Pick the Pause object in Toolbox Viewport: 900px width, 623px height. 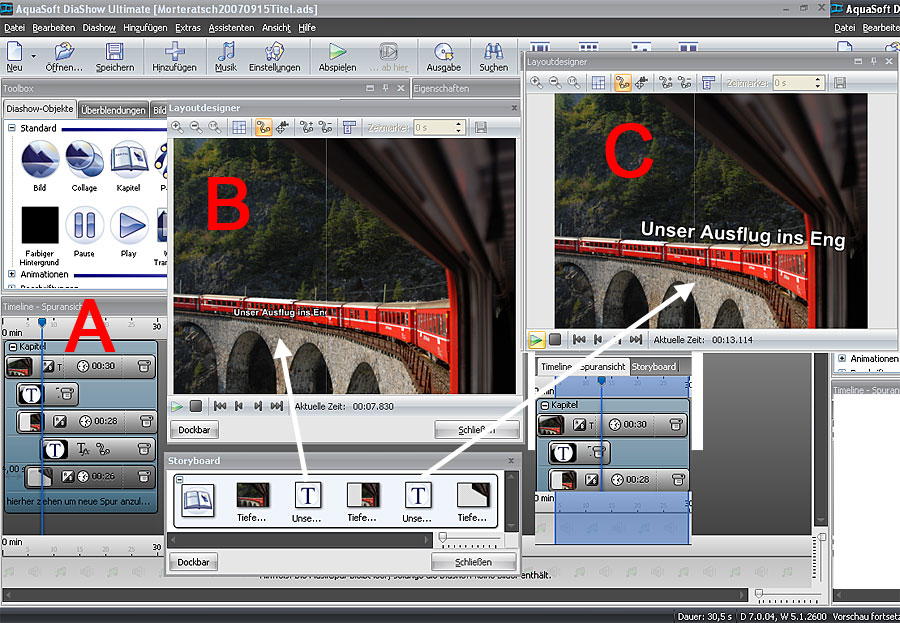tap(84, 225)
